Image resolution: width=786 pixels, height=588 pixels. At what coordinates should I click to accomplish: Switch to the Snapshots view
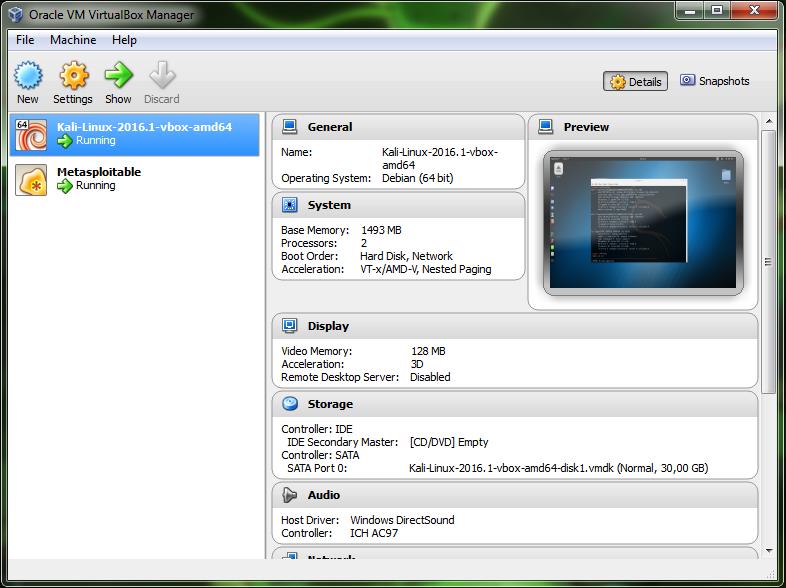coord(714,81)
